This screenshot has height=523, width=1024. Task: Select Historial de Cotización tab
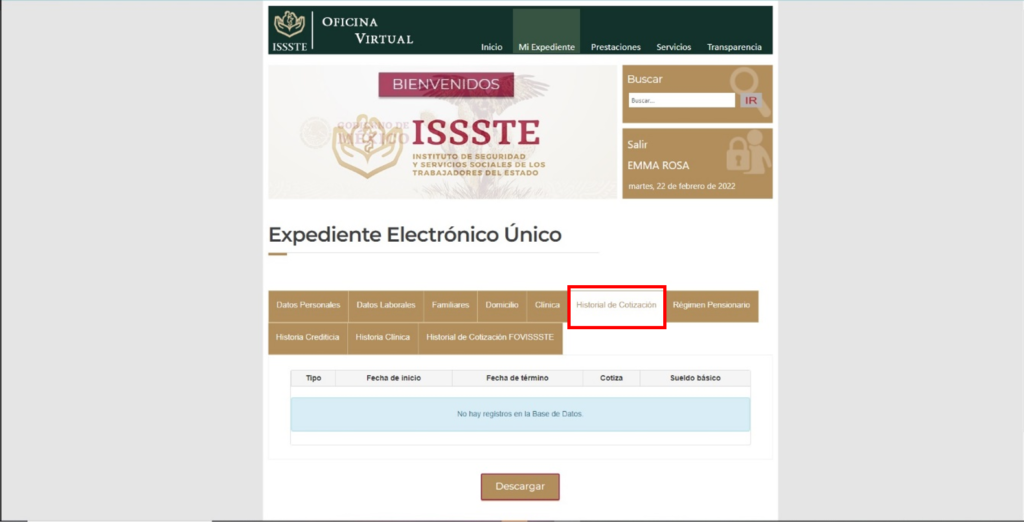pos(616,305)
